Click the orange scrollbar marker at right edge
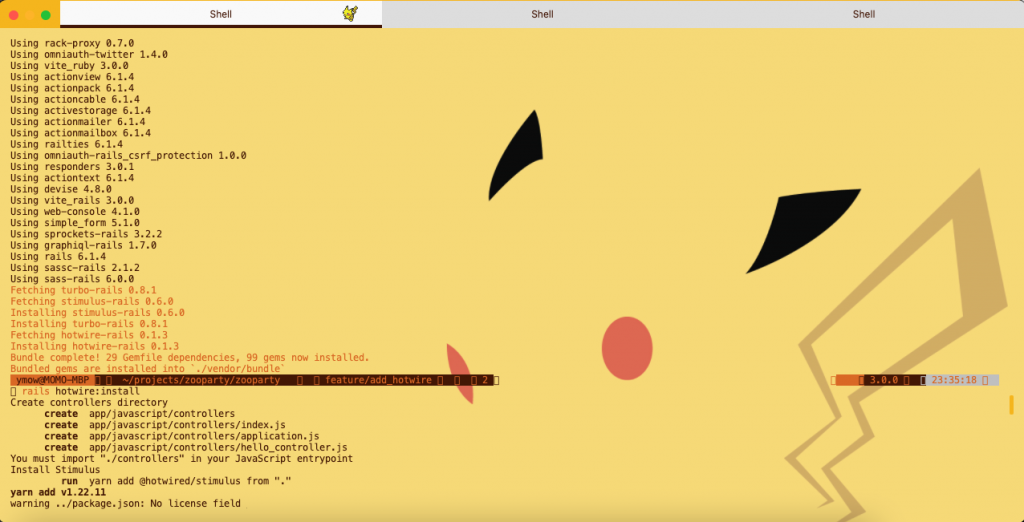Image resolution: width=1024 pixels, height=522 pixels. 1011,404
